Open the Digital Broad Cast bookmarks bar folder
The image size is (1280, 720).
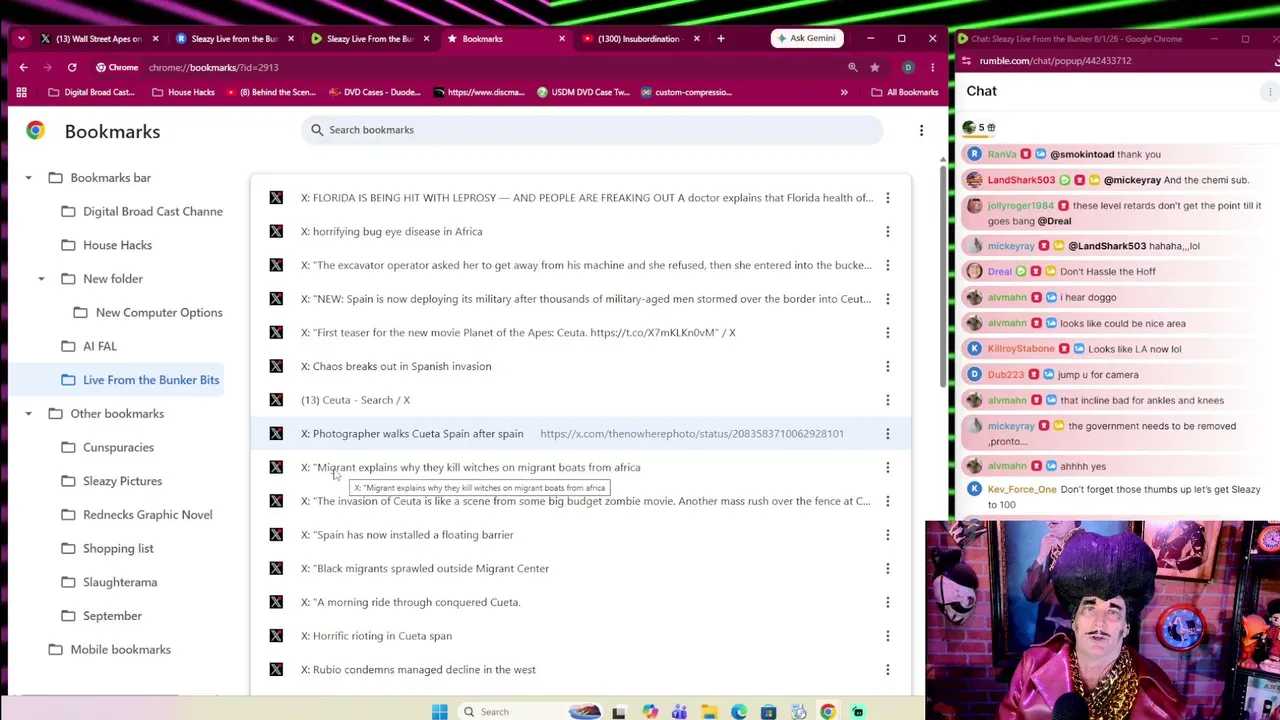91,92
